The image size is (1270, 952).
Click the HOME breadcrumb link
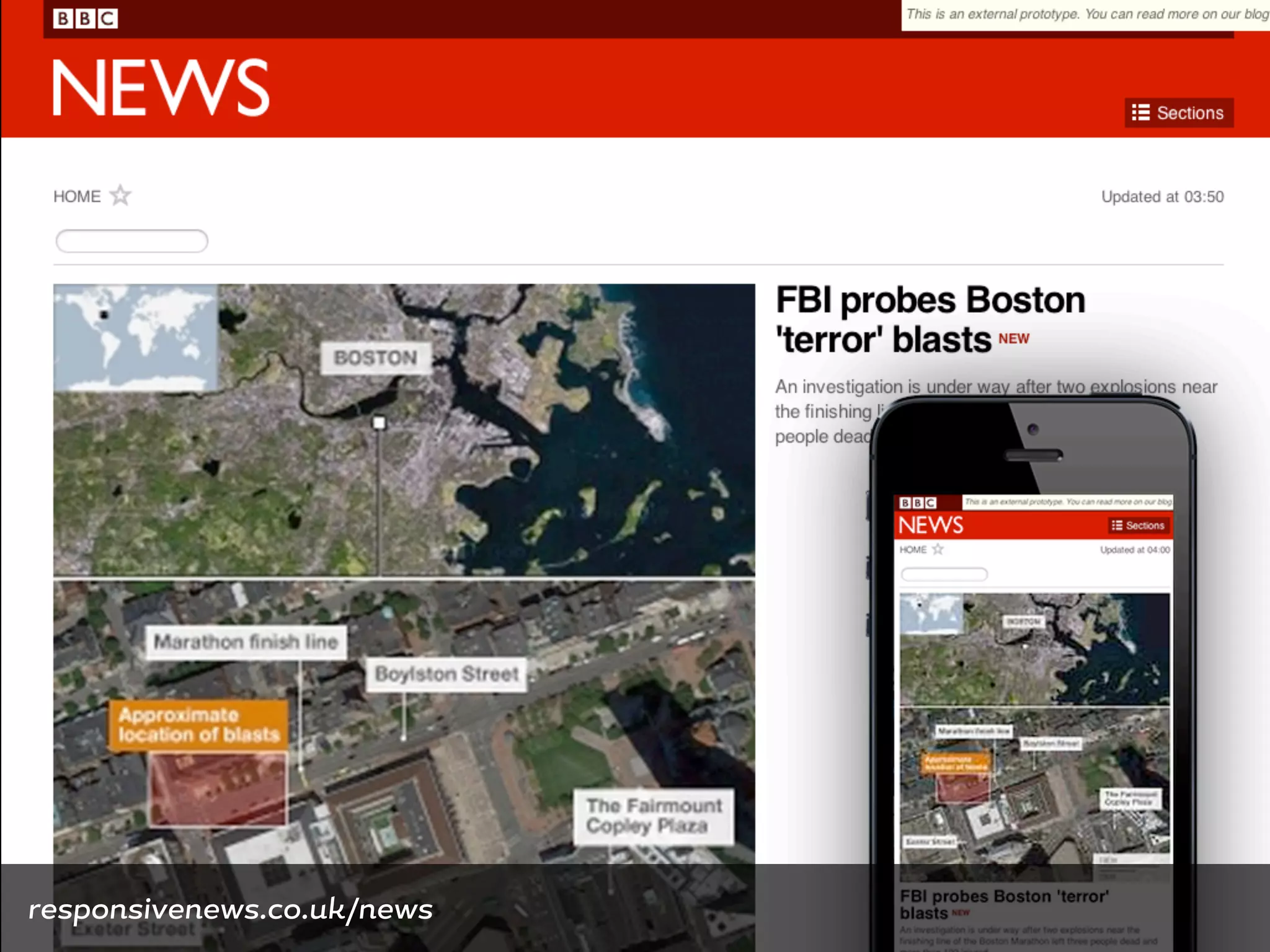pyautogui.click(x=77, y=196)
